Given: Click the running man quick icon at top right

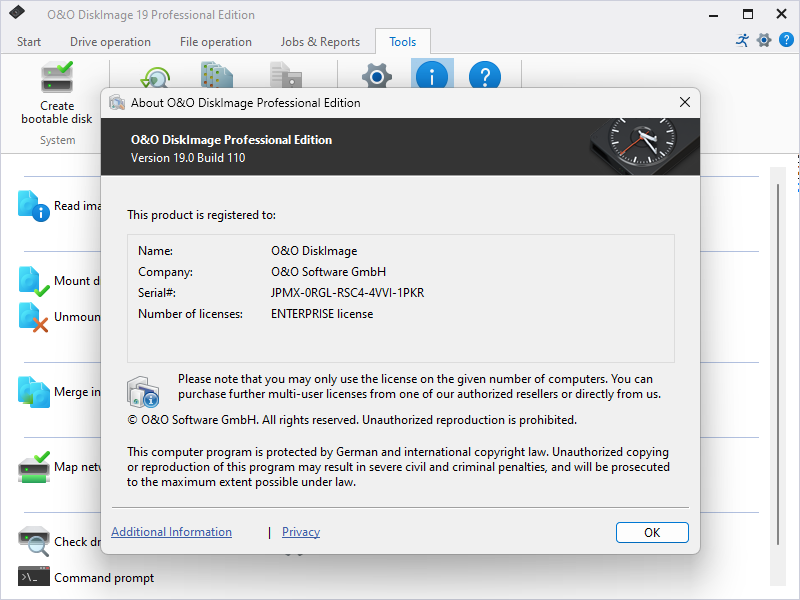Looking at the screenshot, I should (x=742, y=40).
